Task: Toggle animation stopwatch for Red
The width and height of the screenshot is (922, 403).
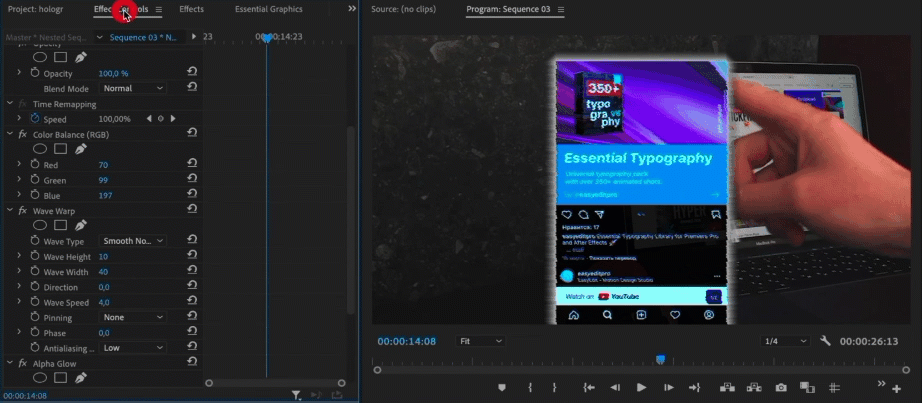Action: click(x=34, y=165)
